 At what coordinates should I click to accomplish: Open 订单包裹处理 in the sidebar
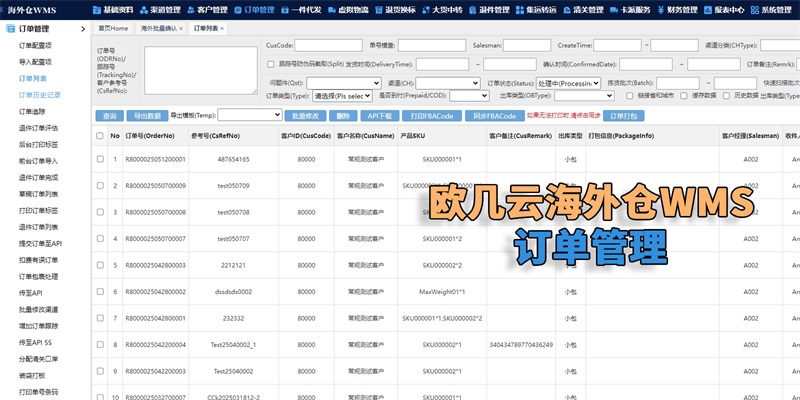38,277
